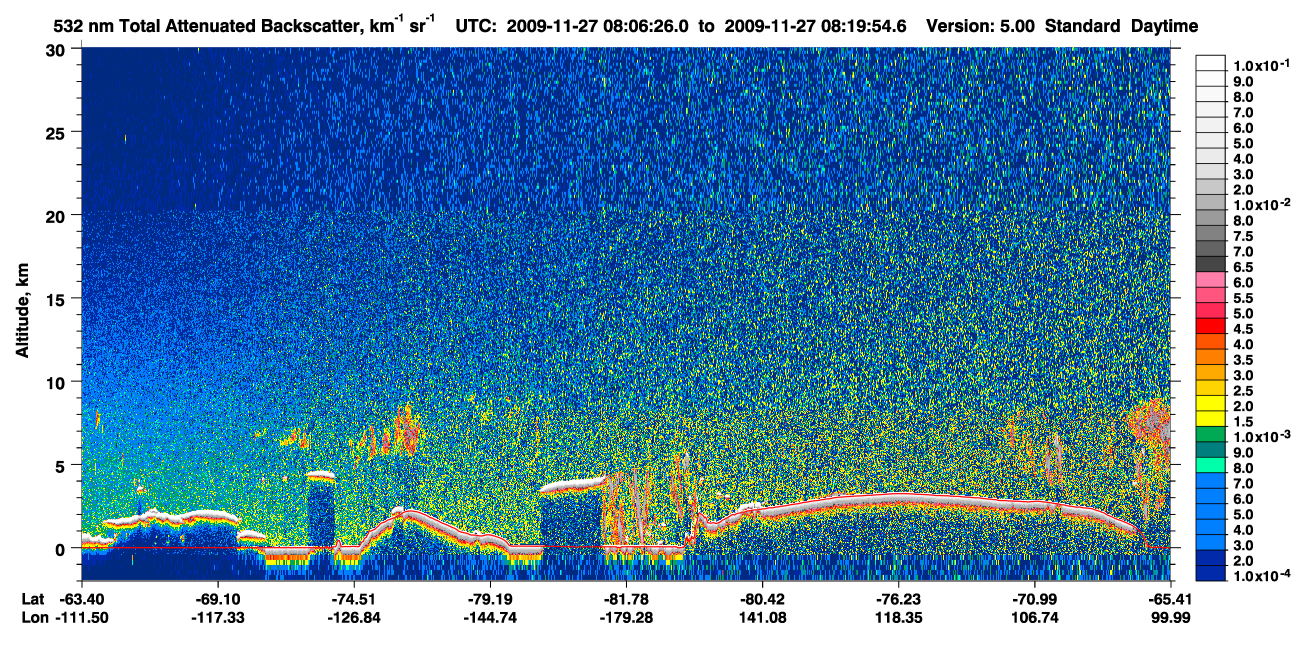This screenshot has width=1300, height=667.
Task: Click longitude value 99.99
Action: [1169, 617]
